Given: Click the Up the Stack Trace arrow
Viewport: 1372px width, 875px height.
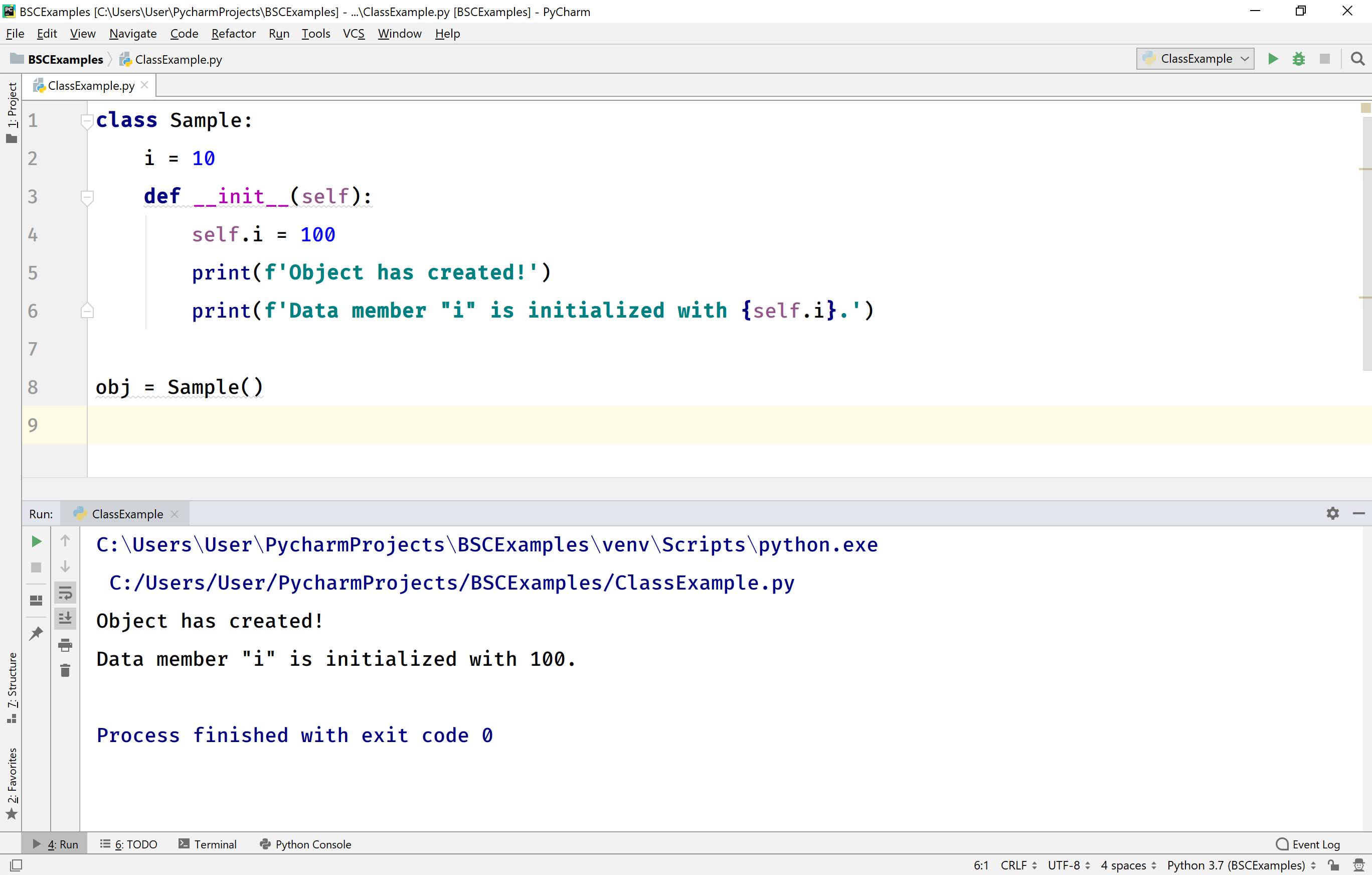Looking at the screenshot, I should click(x=65, y=540).
